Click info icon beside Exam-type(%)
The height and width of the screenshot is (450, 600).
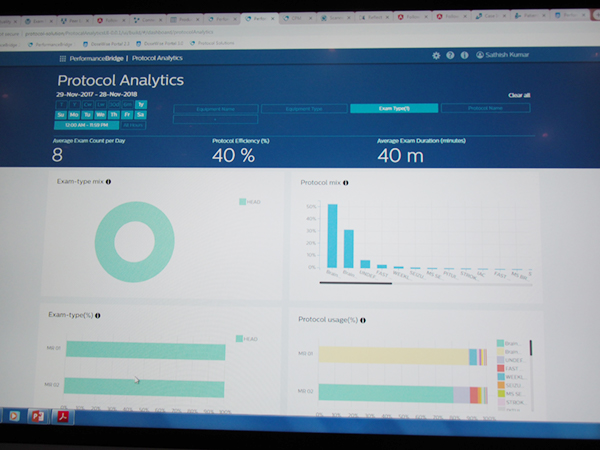tap(97, 315)
